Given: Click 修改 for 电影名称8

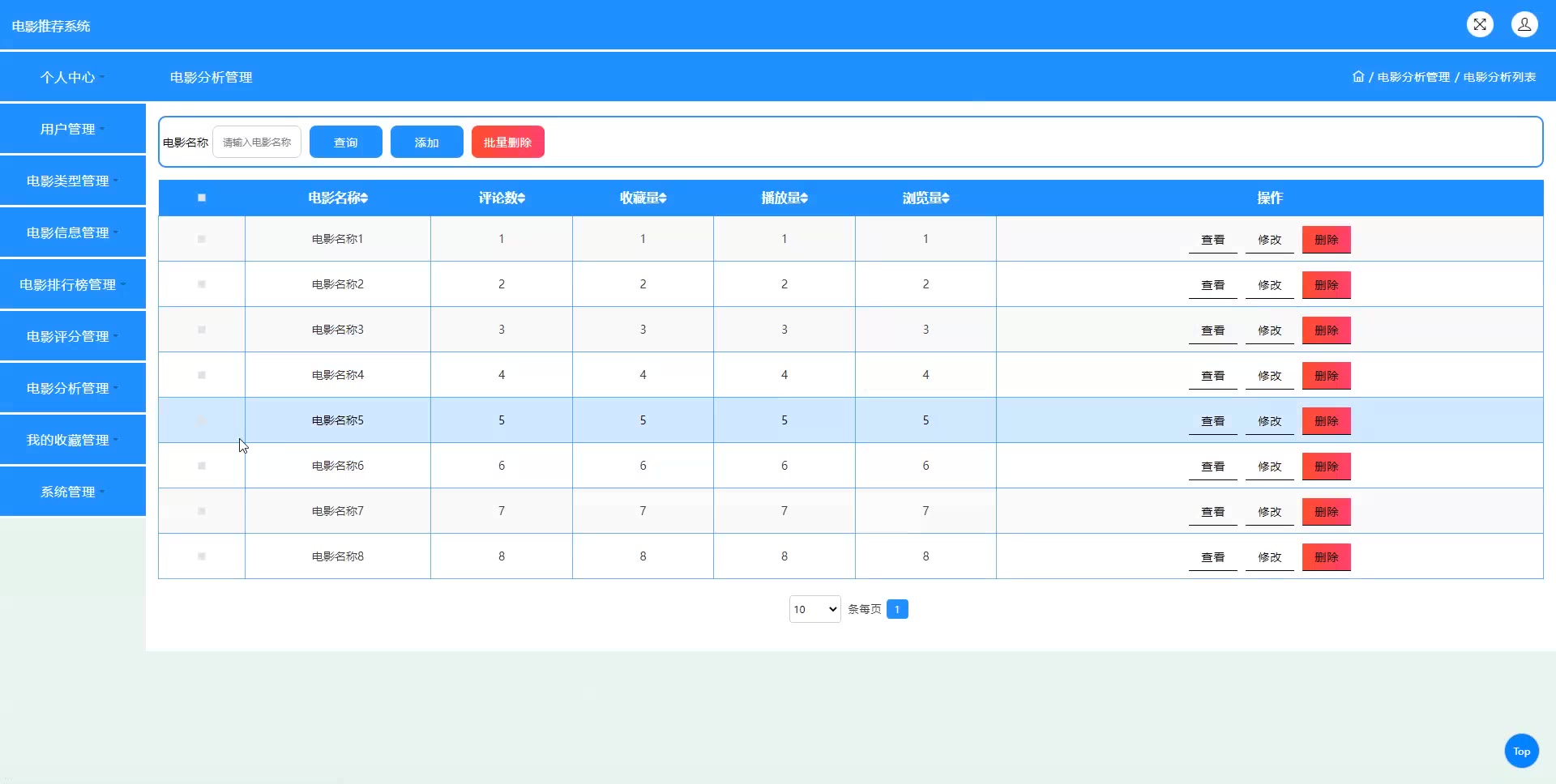Looking at the screenshot, I should click(x=1270, y=557).
